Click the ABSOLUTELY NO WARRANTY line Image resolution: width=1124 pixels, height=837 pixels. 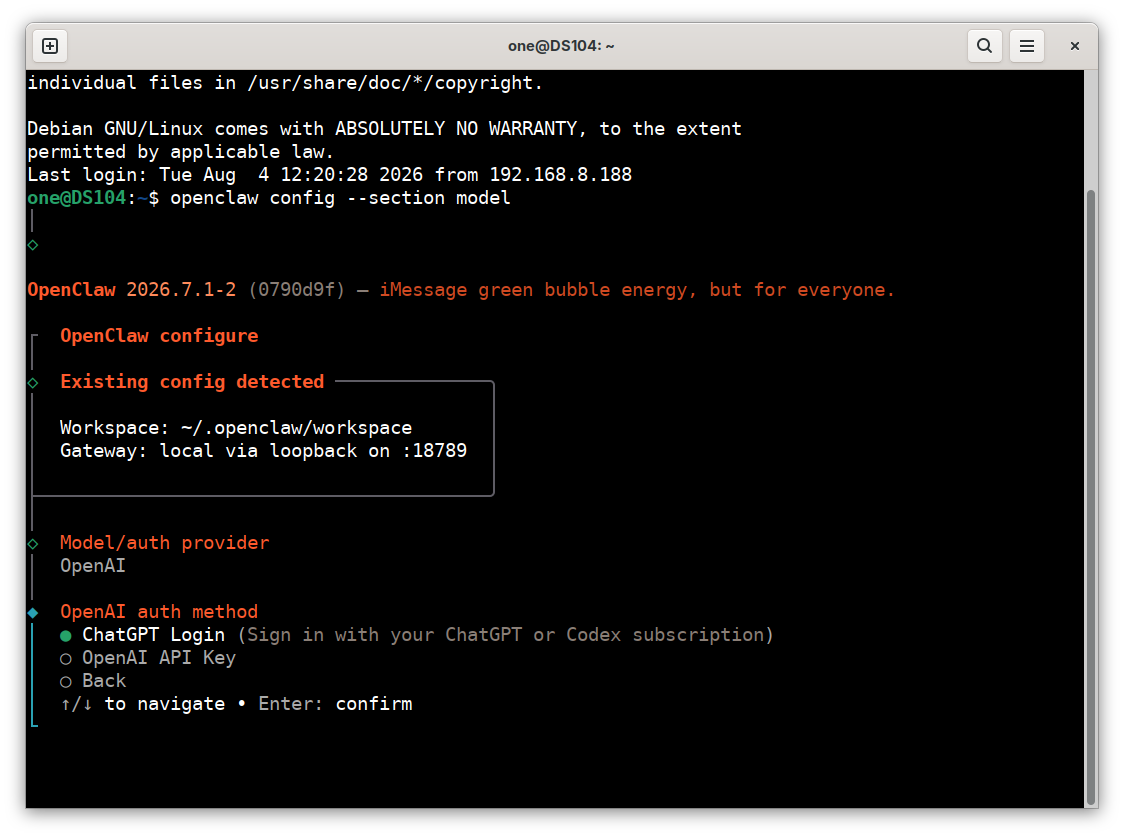tap(384, 129)
